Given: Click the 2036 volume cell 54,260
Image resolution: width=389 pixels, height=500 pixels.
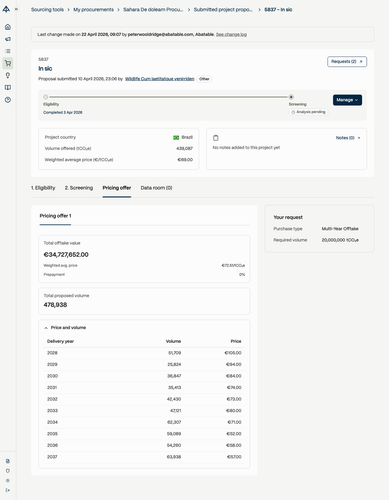Looking at the screenshot, I should [x=174, y=445].
